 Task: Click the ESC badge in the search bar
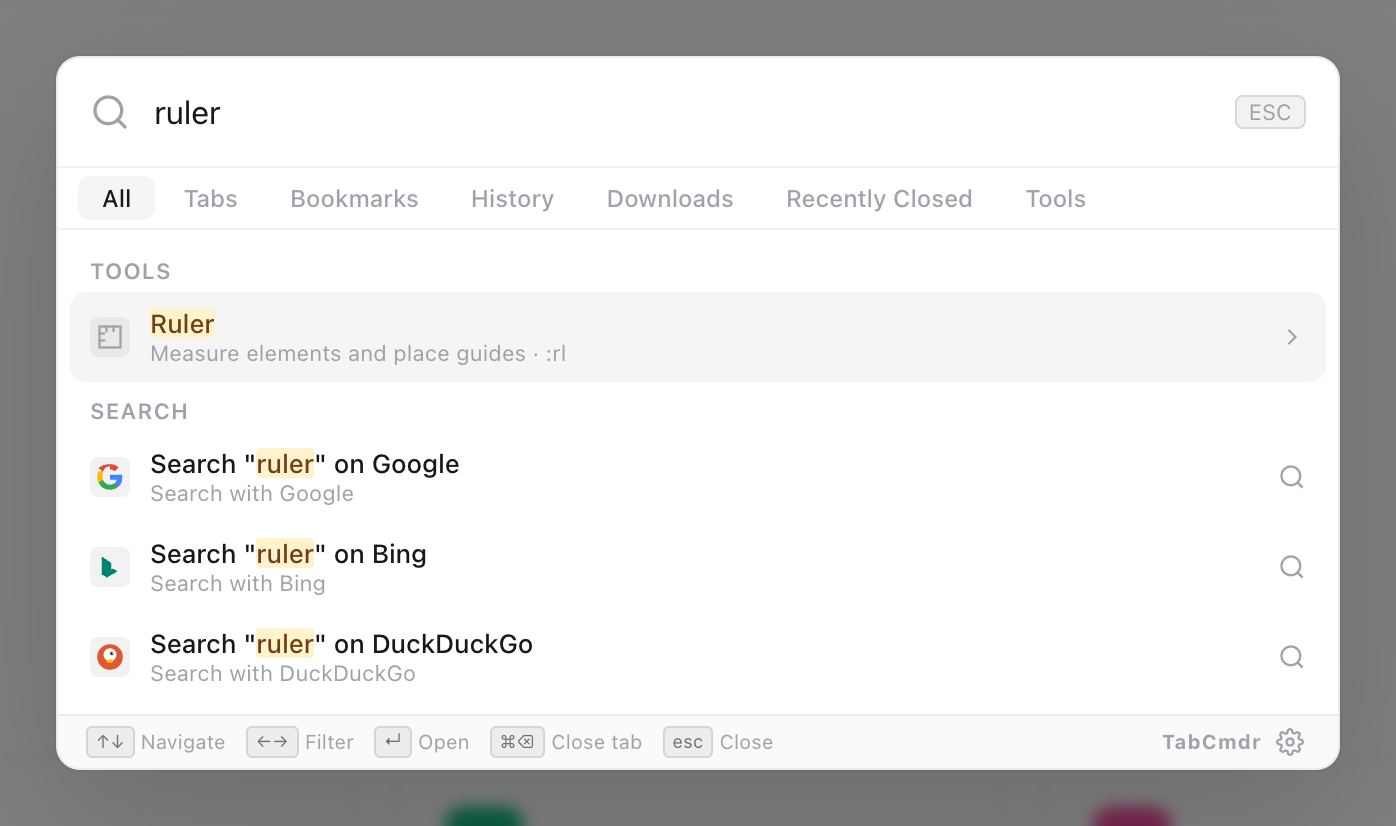pos(1270,112)
